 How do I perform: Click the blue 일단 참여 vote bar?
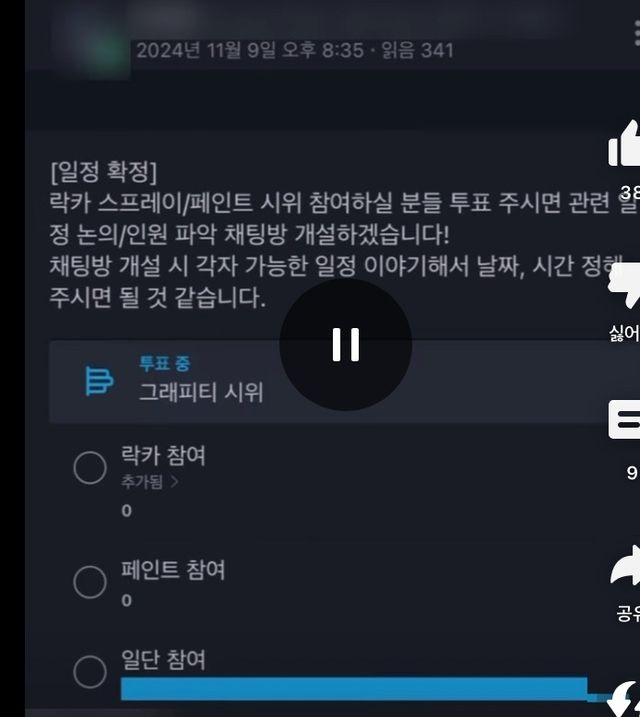(354, 688)
